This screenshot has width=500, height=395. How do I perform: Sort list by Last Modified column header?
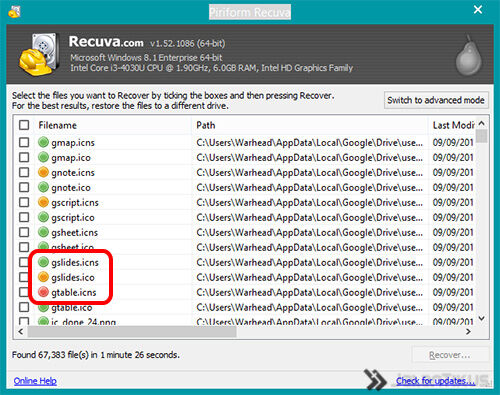pyautogui.click(x=452, y=125)
